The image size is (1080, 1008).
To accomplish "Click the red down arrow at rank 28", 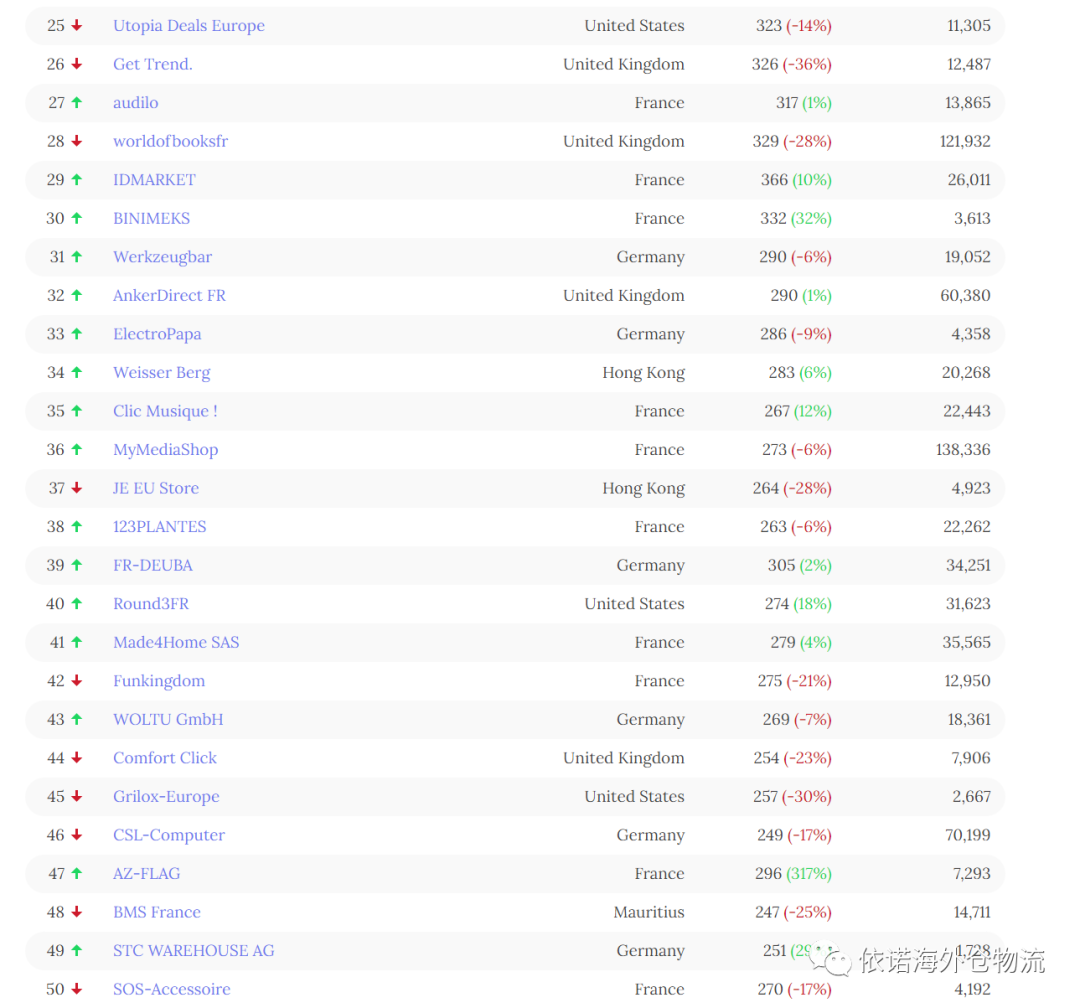I will click(76, 141).
